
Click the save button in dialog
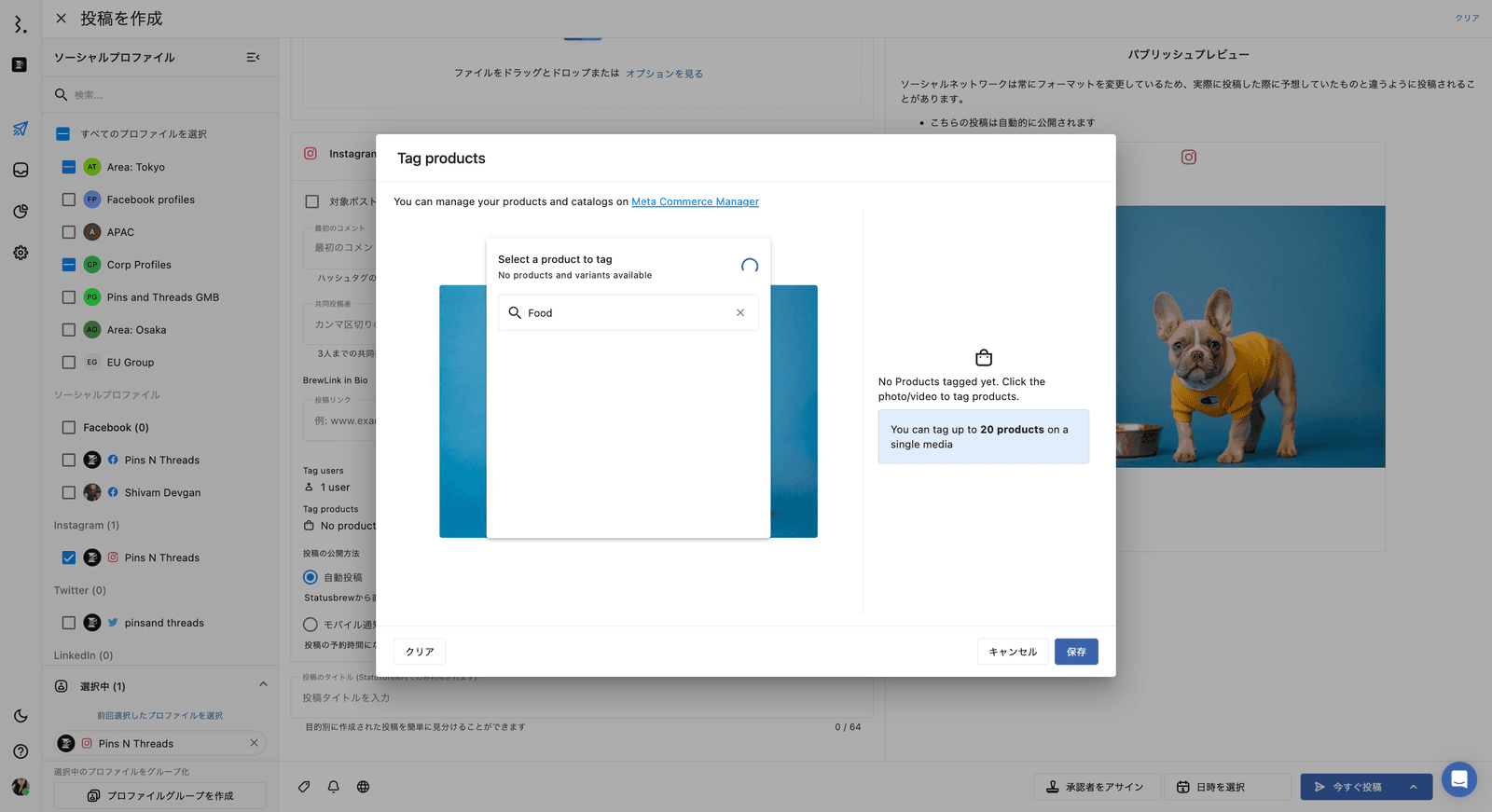1075,652
